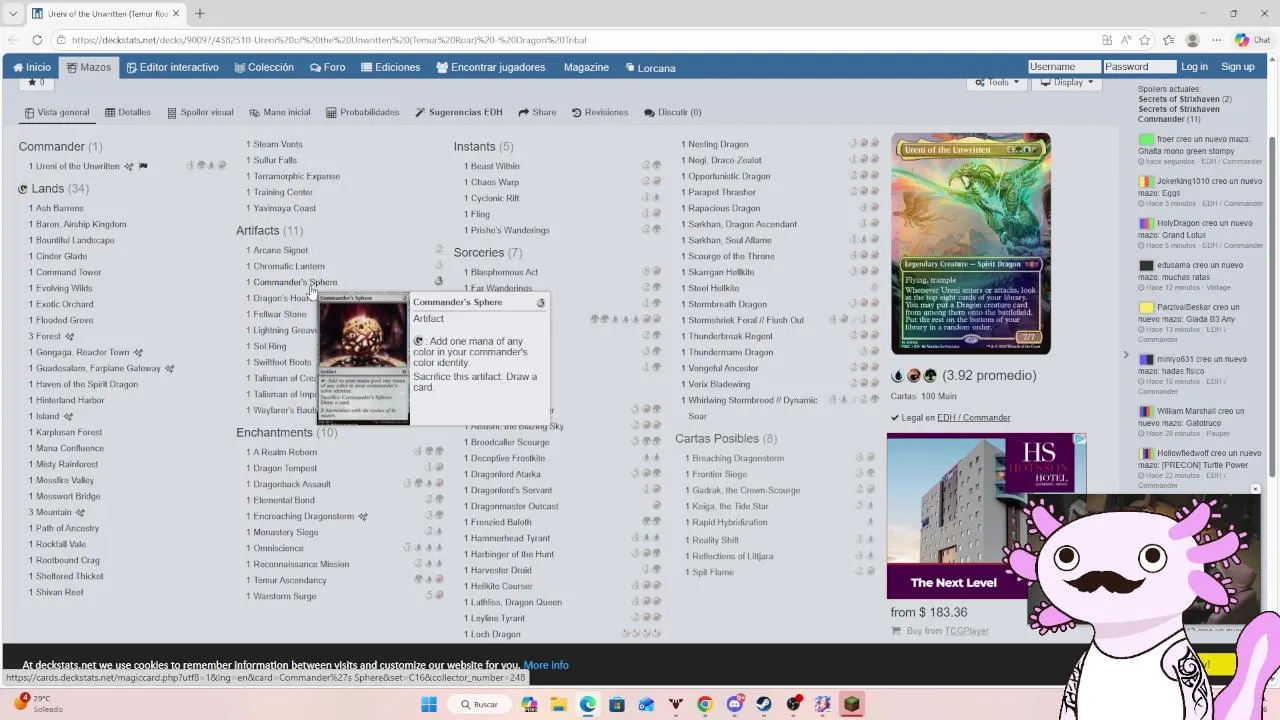Viewport: 1280px width, 720px height.
Task: Click the Secrets of Strixhaven spoiler link
Action: coord(1179,99)
